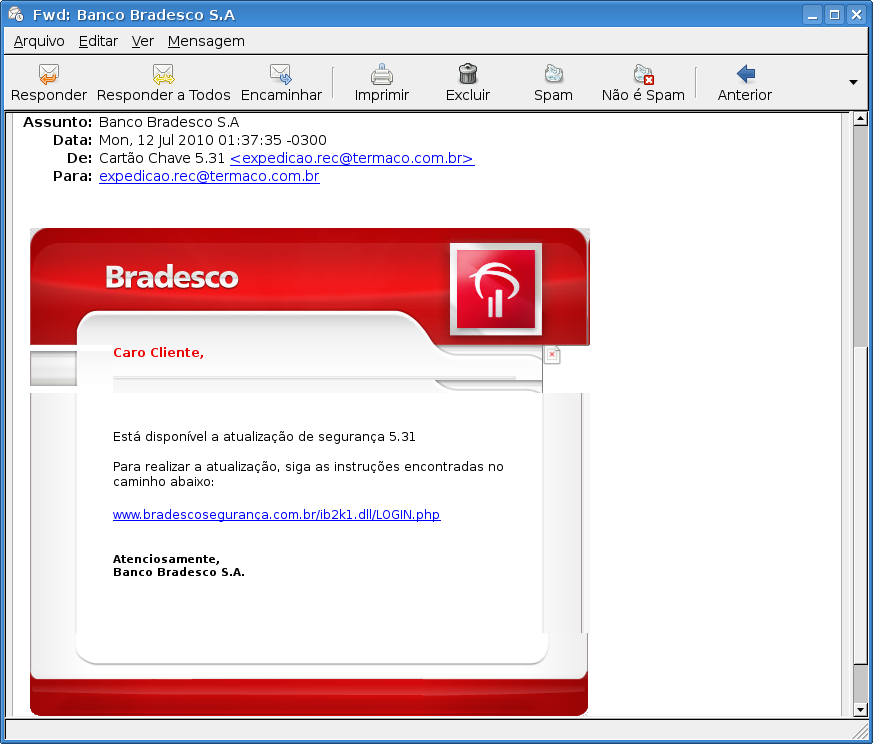Maximize the Fwd: Banco Bradesco window
Viewport: 873px width, 744px height.
point(834,14)
